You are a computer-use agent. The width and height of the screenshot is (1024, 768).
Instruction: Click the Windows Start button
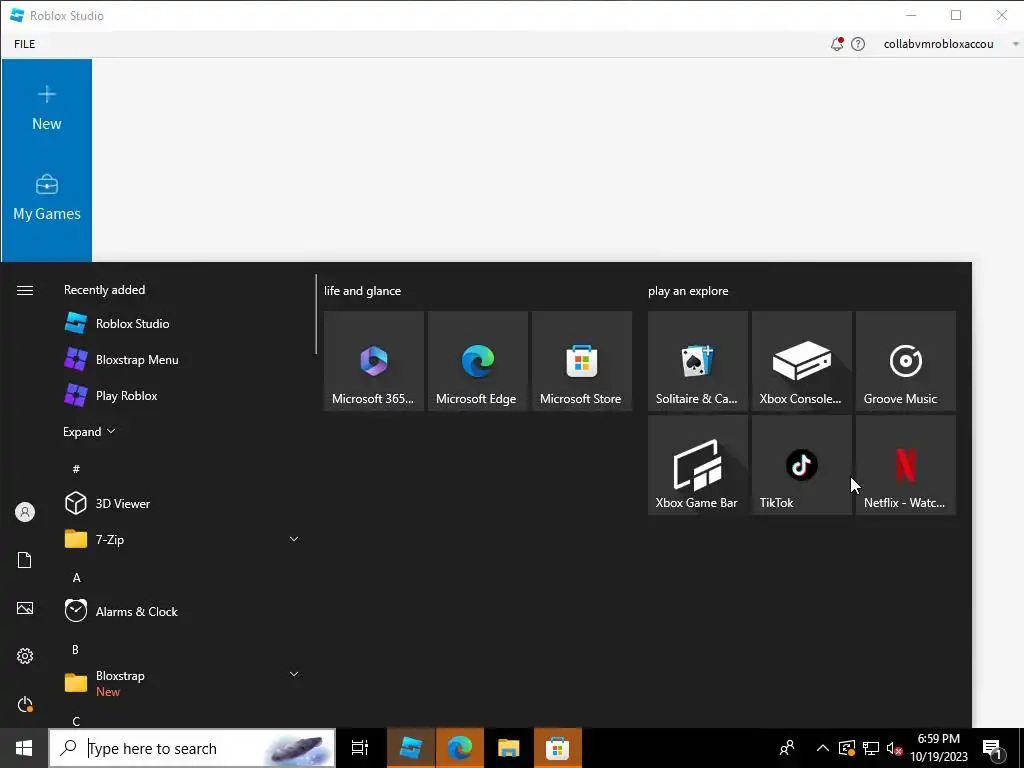click(x=24, y=748)
